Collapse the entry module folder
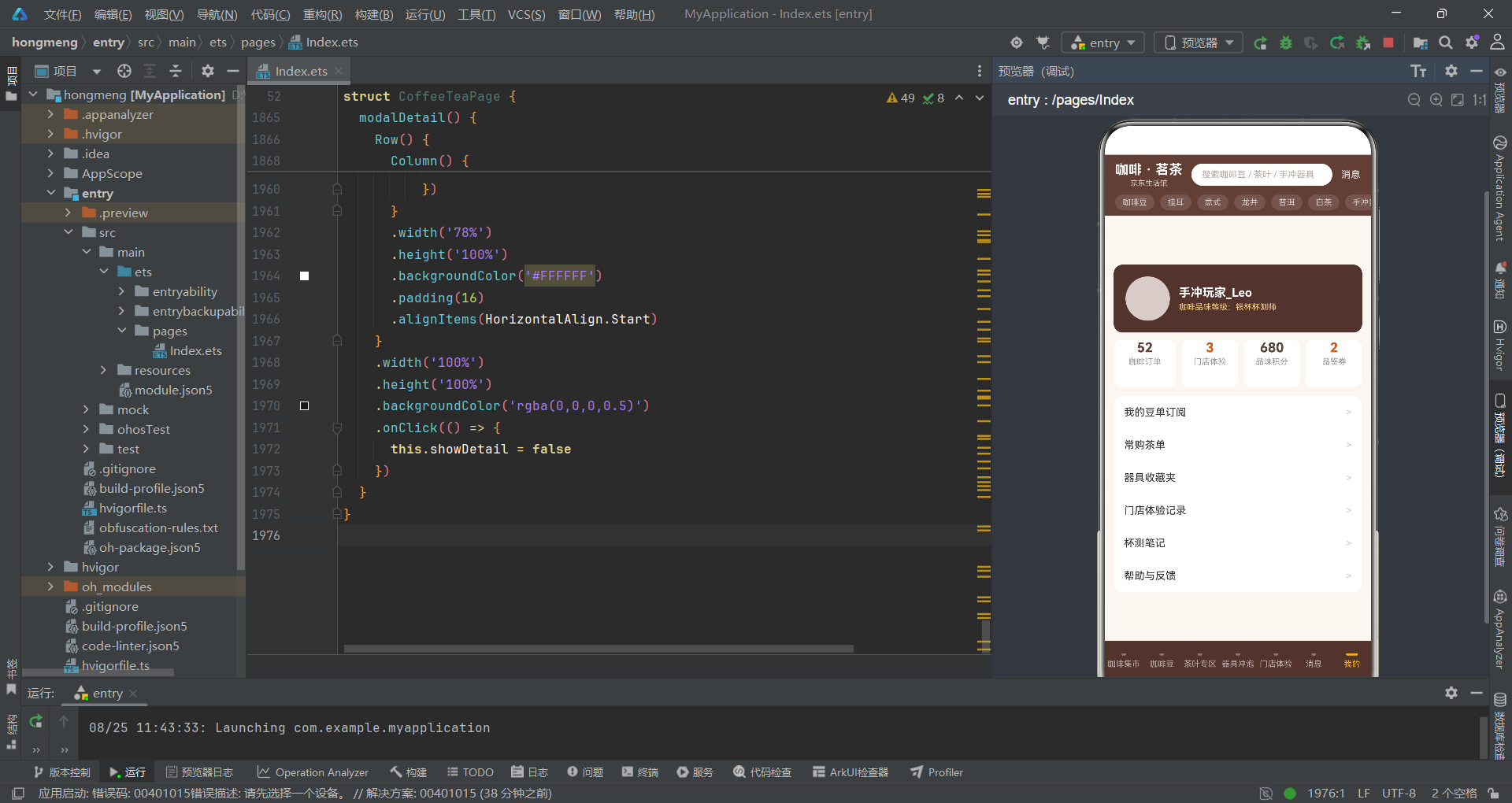This screenshot has height=803, width=1512. tap(50, 193)
